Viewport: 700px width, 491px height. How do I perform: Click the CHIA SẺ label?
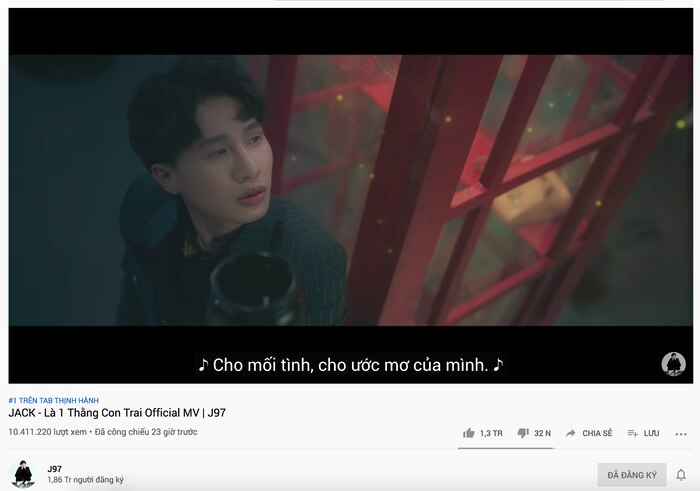597,433
